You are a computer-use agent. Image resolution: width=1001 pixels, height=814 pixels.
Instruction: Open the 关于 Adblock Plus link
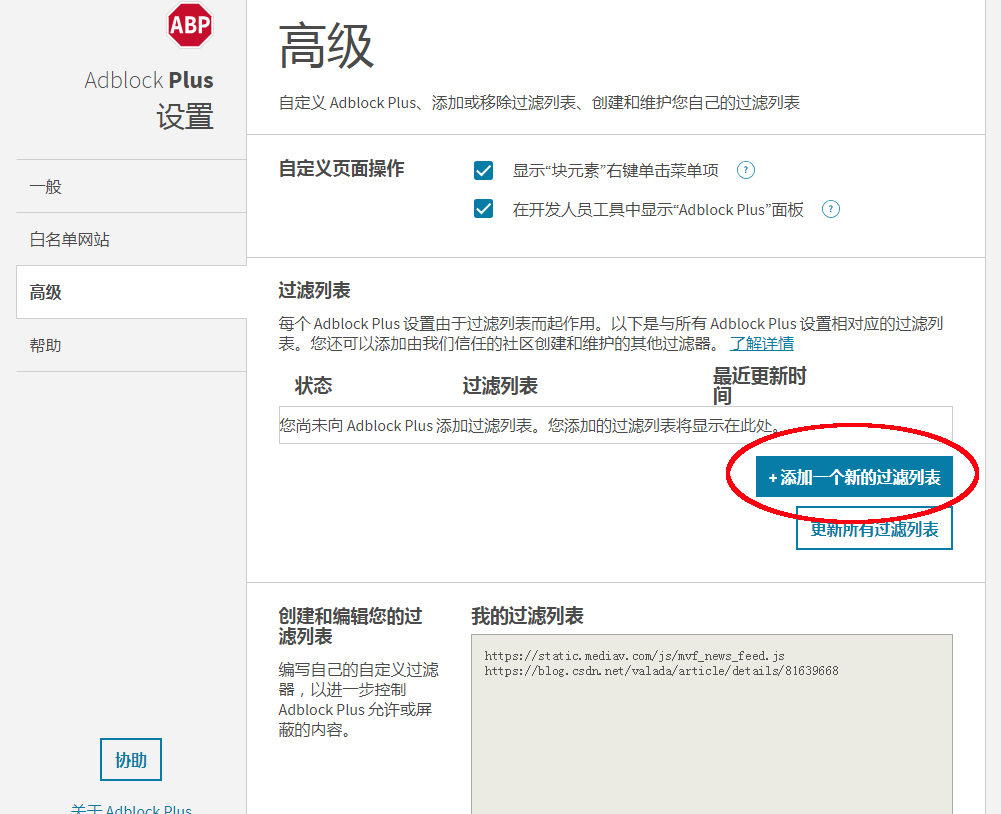[x=131, y=808]
